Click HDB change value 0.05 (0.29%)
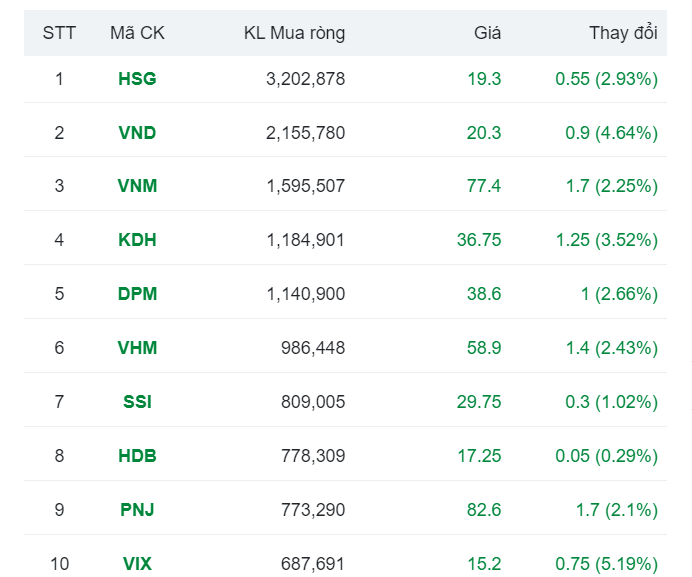The width and height of the screenshot is (692, 577). (x=606, y=457)
